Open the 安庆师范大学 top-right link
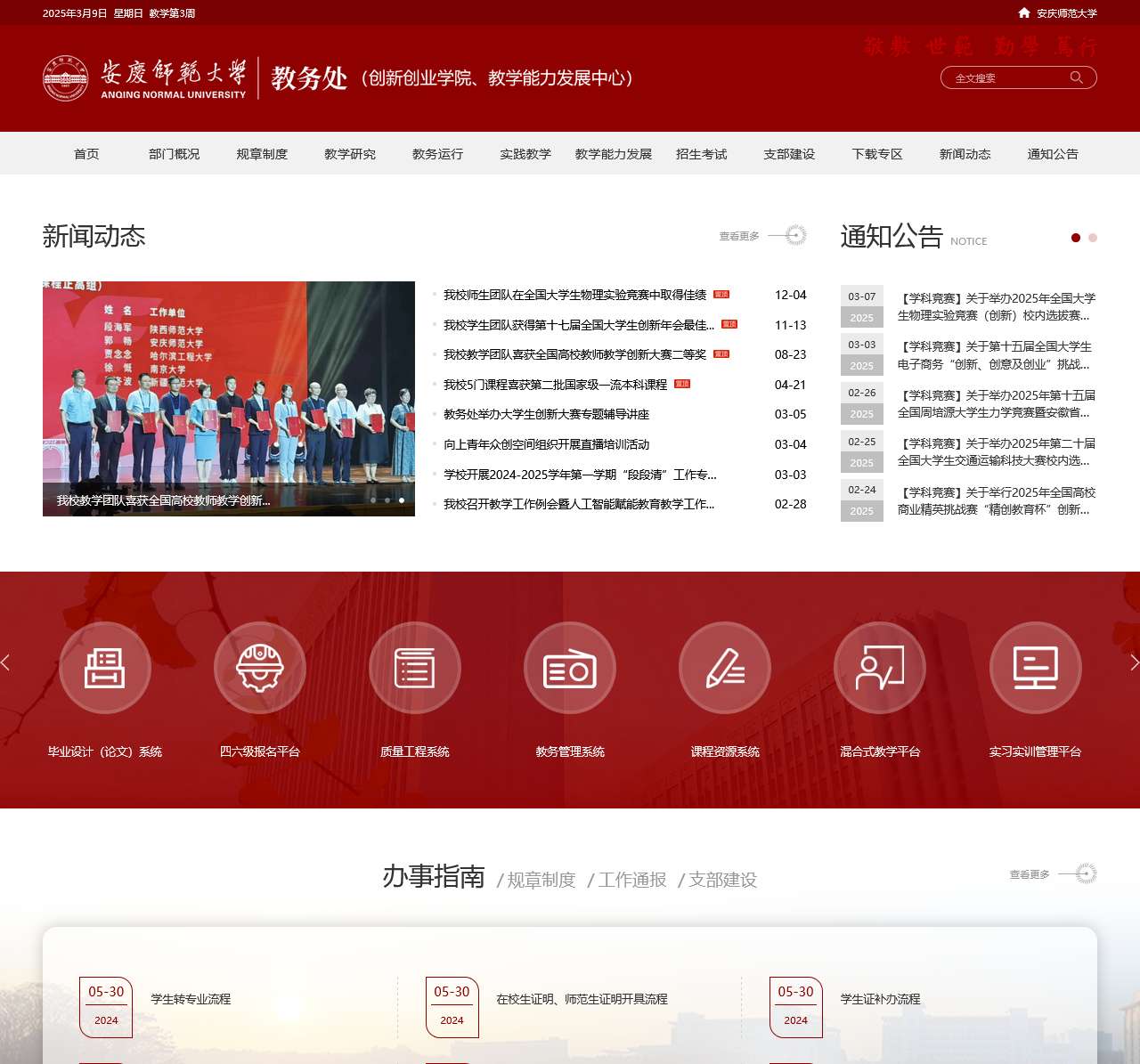 [x=1067, y=13]
